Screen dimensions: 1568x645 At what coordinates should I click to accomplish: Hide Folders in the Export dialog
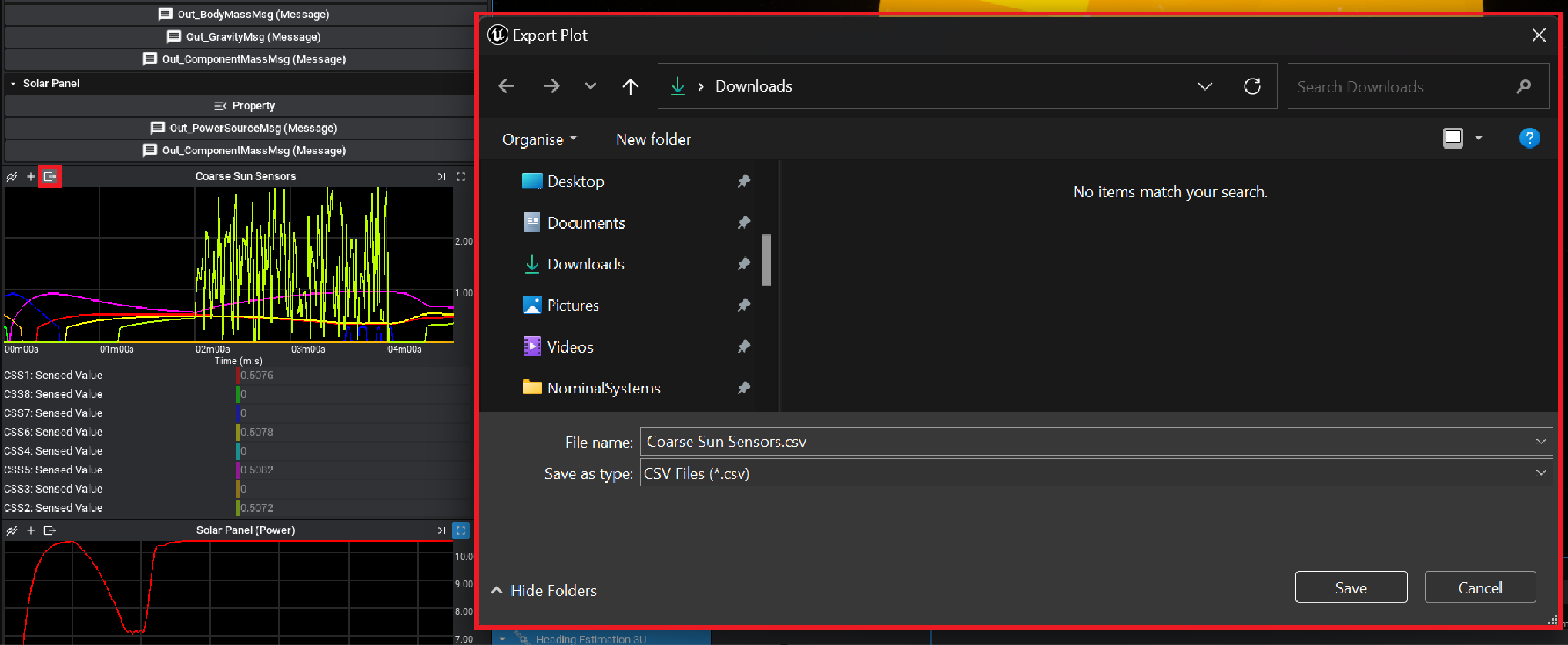click(x=544, y=590)
